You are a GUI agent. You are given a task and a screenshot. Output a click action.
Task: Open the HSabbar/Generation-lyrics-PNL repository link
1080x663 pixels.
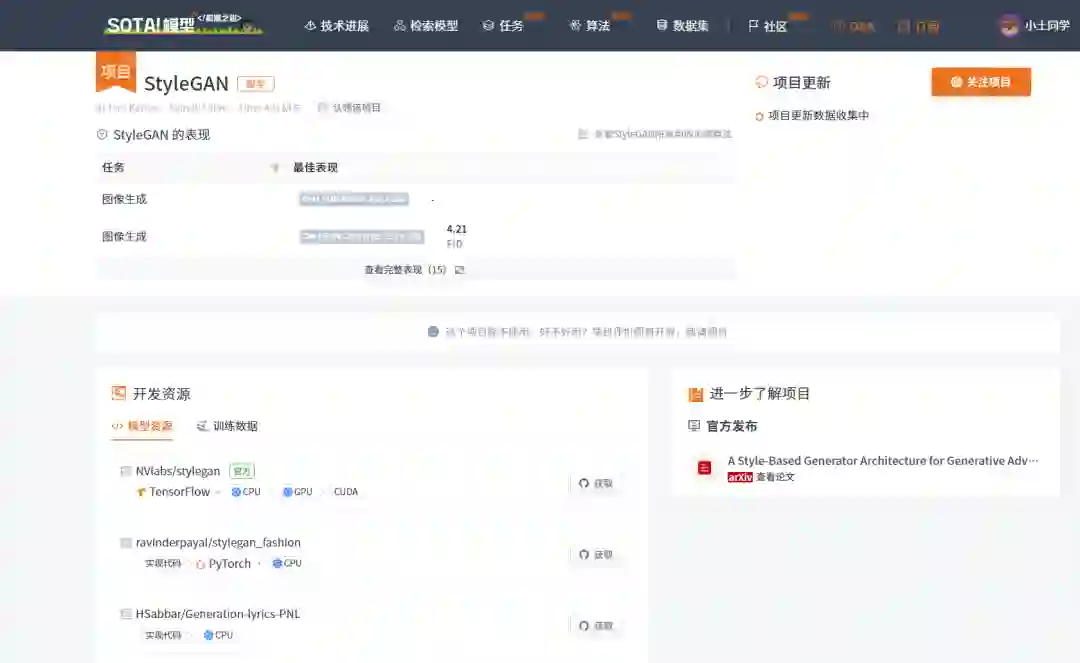[x=218, y=613]
